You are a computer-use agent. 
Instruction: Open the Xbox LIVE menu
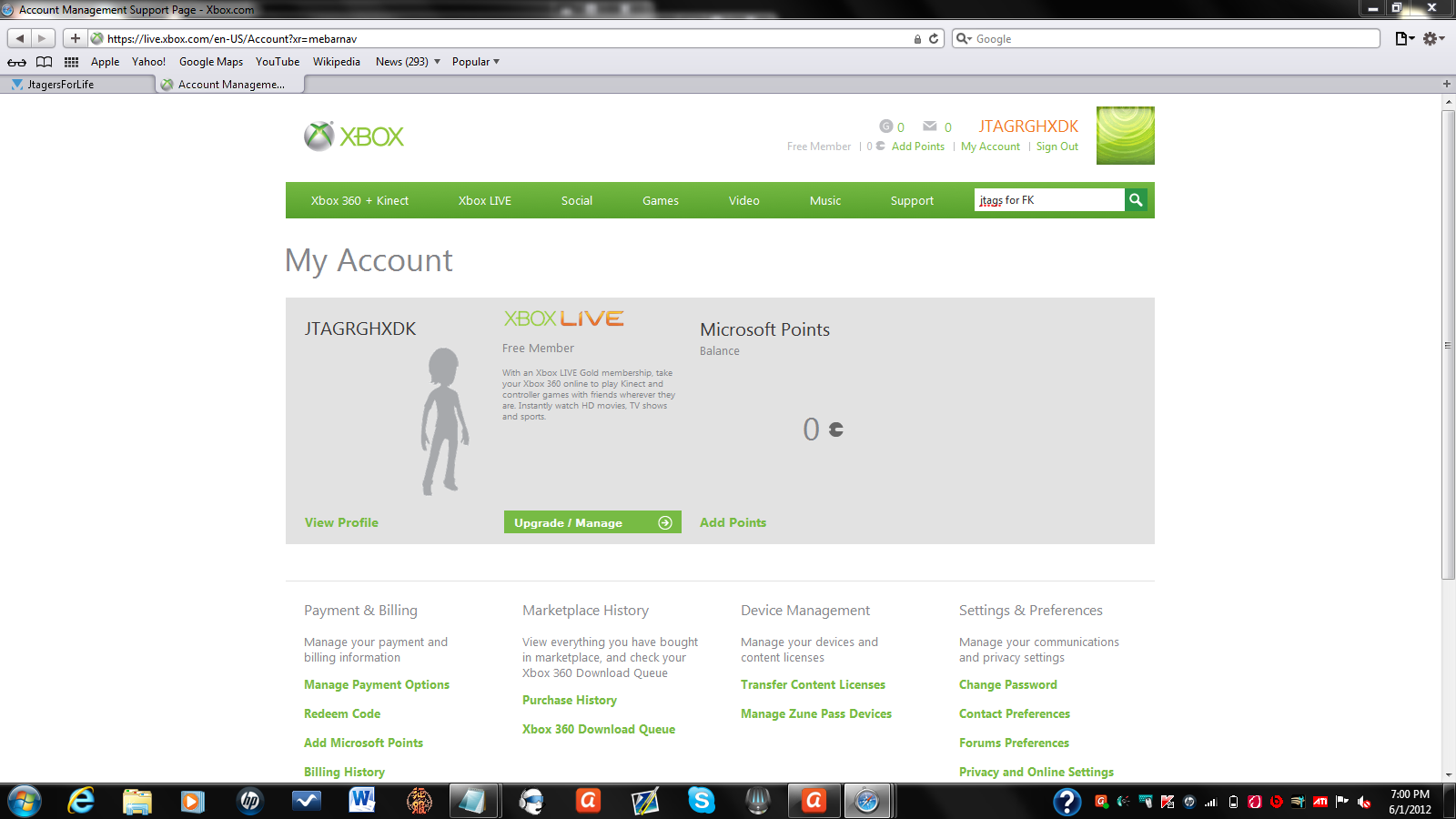tap(485, 200)
